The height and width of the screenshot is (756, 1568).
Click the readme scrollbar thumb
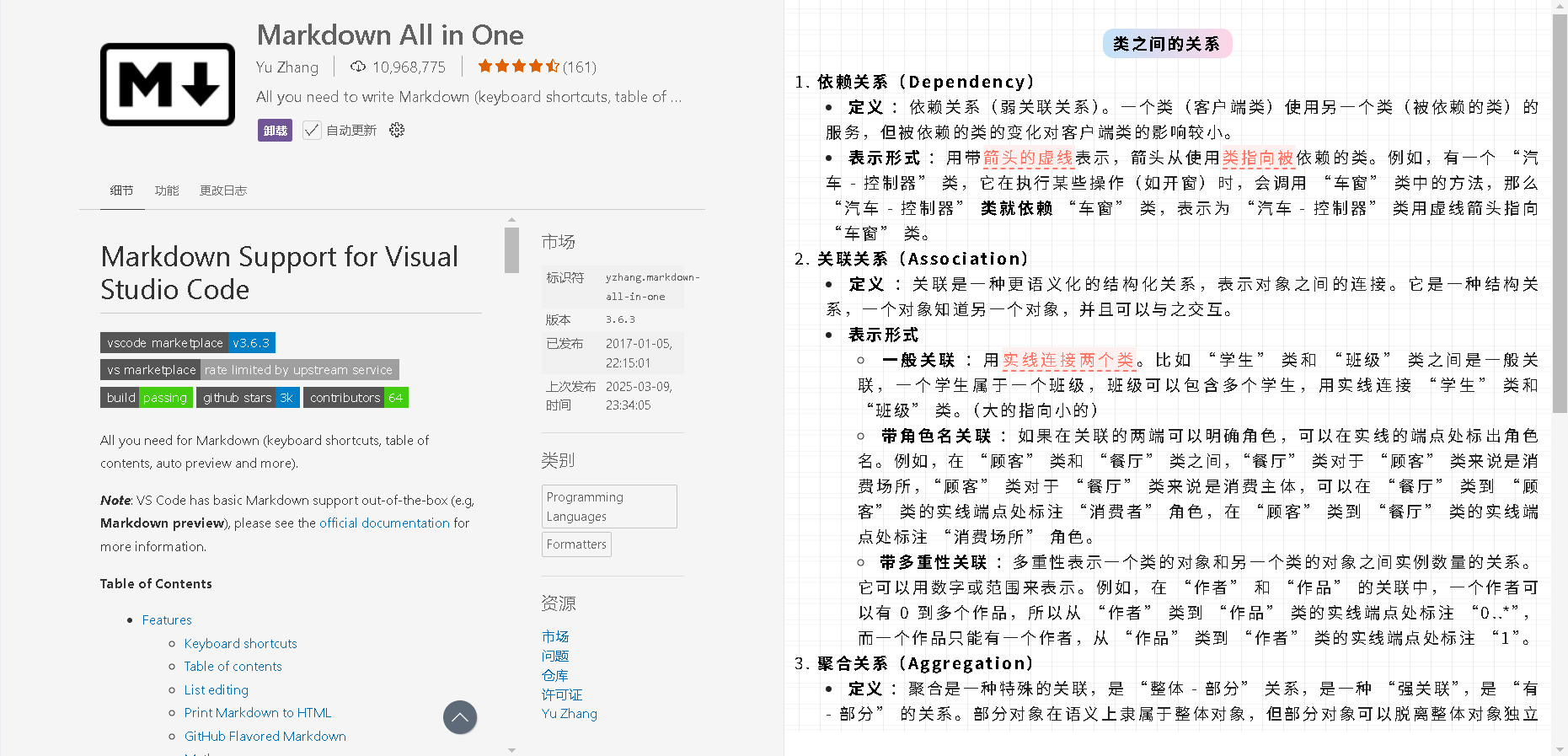[511, 250]
